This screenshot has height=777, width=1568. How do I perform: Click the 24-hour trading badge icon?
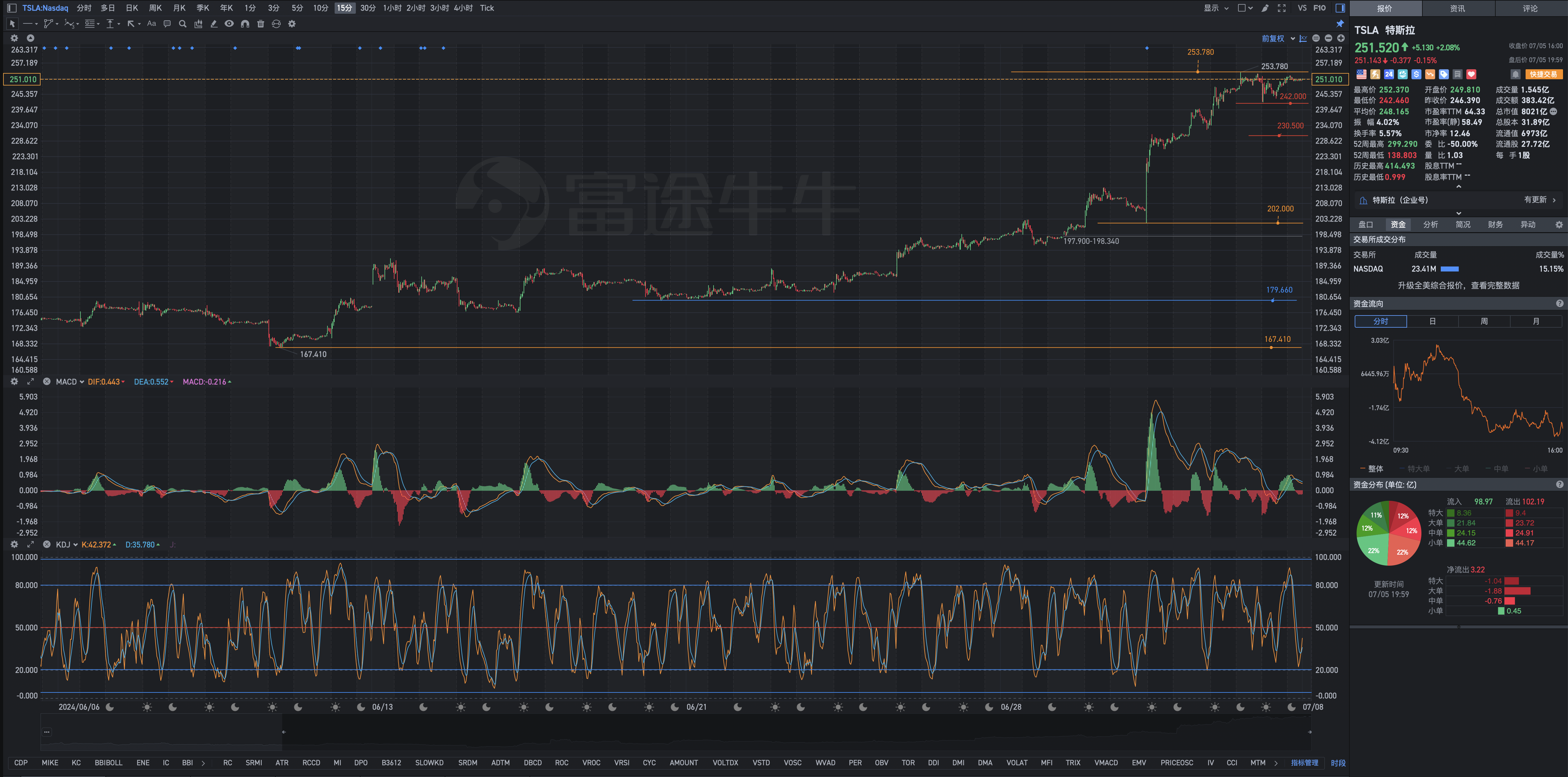point(1388,74)
